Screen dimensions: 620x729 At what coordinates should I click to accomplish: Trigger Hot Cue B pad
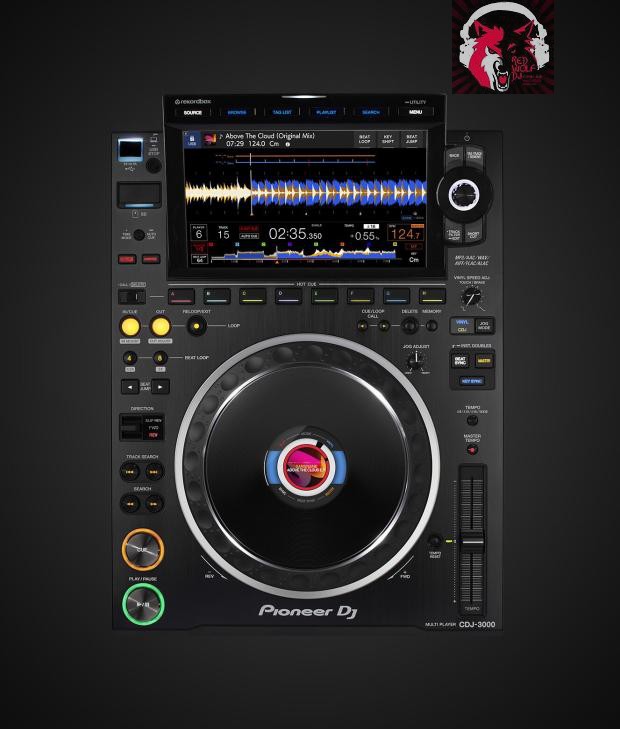217,296
